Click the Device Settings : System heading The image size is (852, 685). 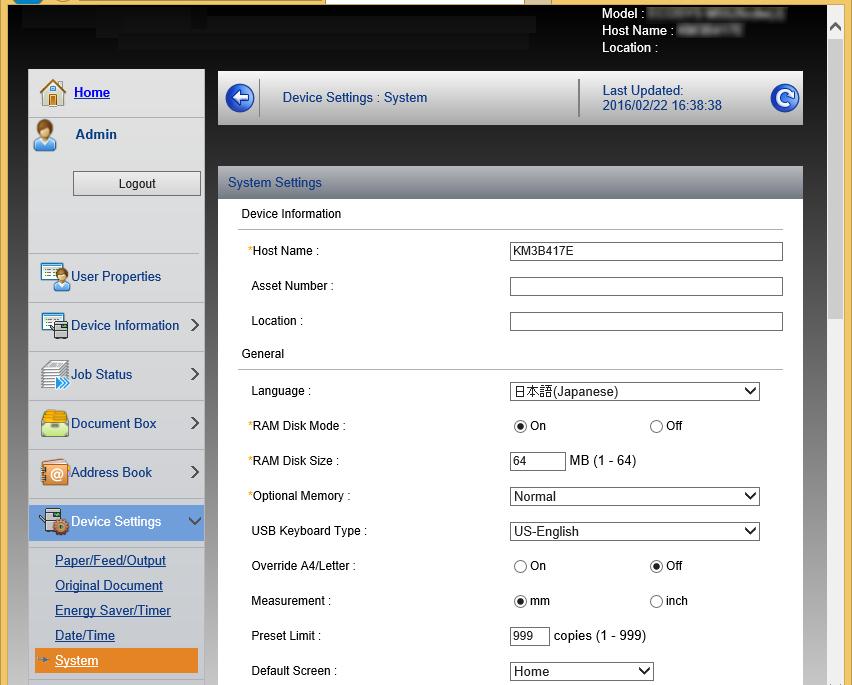355,97
